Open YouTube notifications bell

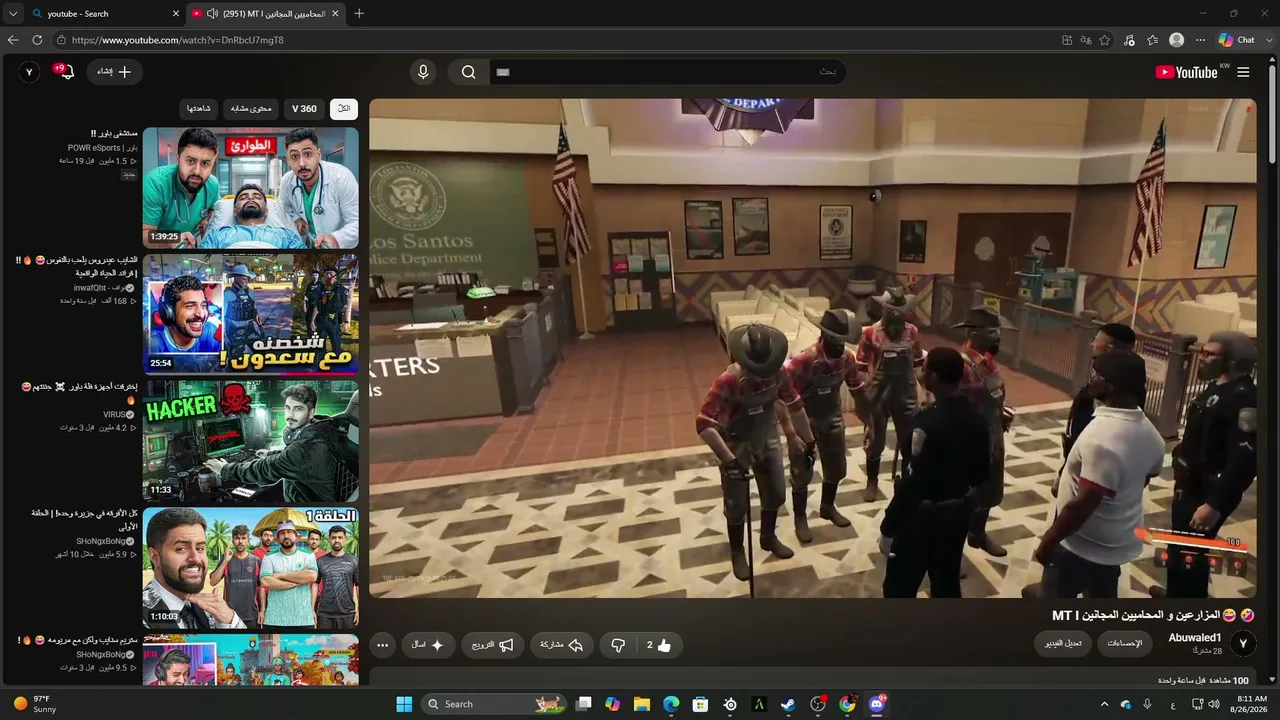[x=66, y=72]
